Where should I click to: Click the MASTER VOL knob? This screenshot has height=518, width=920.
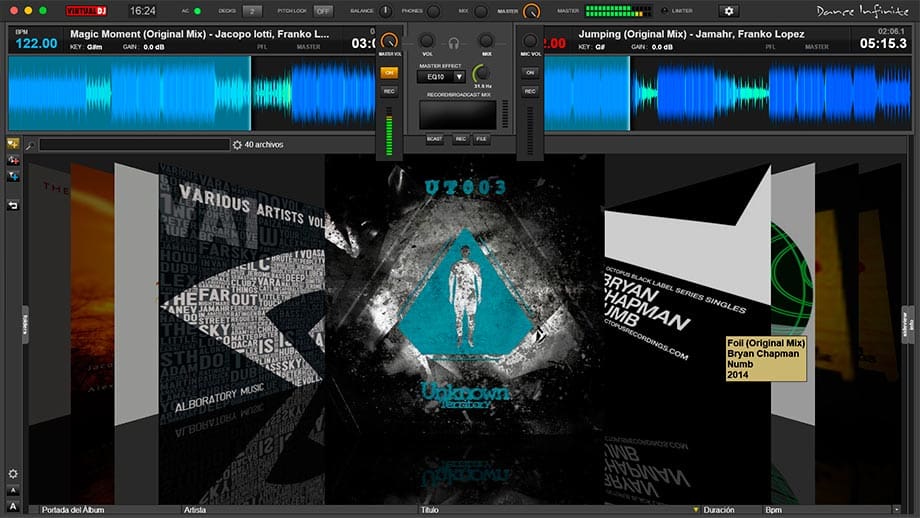pyautogui.click(x=389, y=41)
